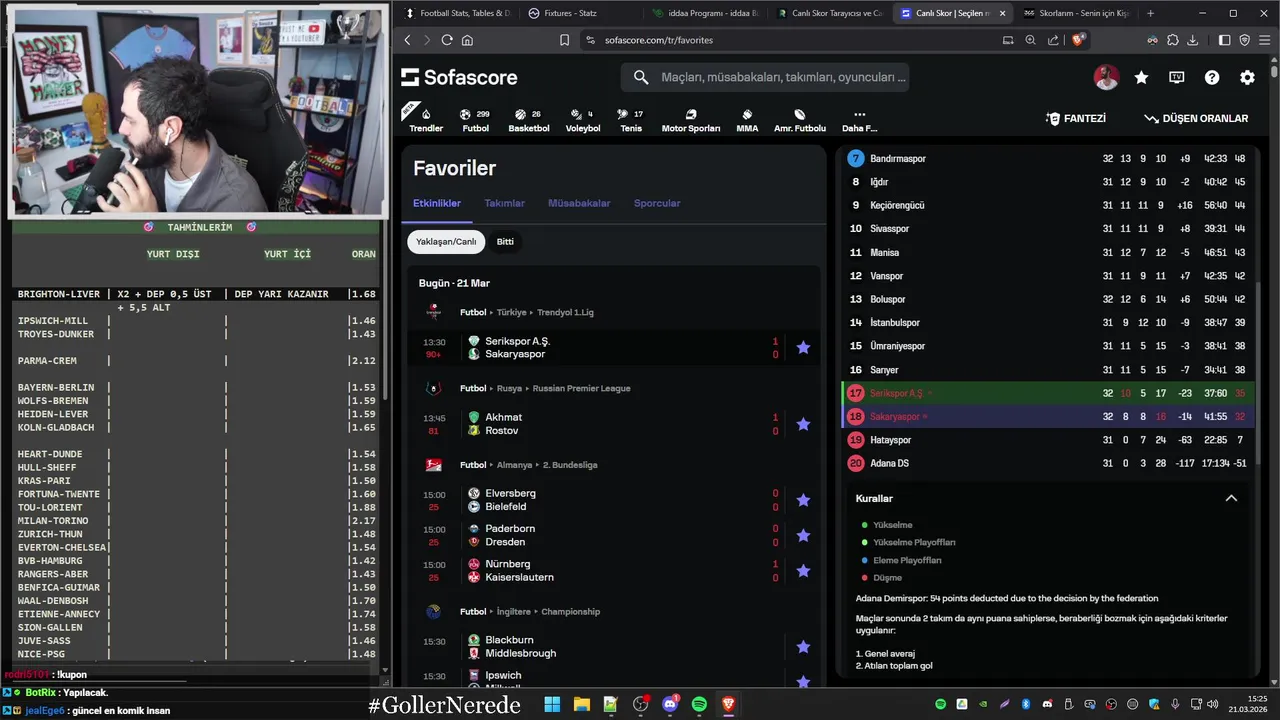Toggle the browser sidebar panel

[x=1225, y=40]
